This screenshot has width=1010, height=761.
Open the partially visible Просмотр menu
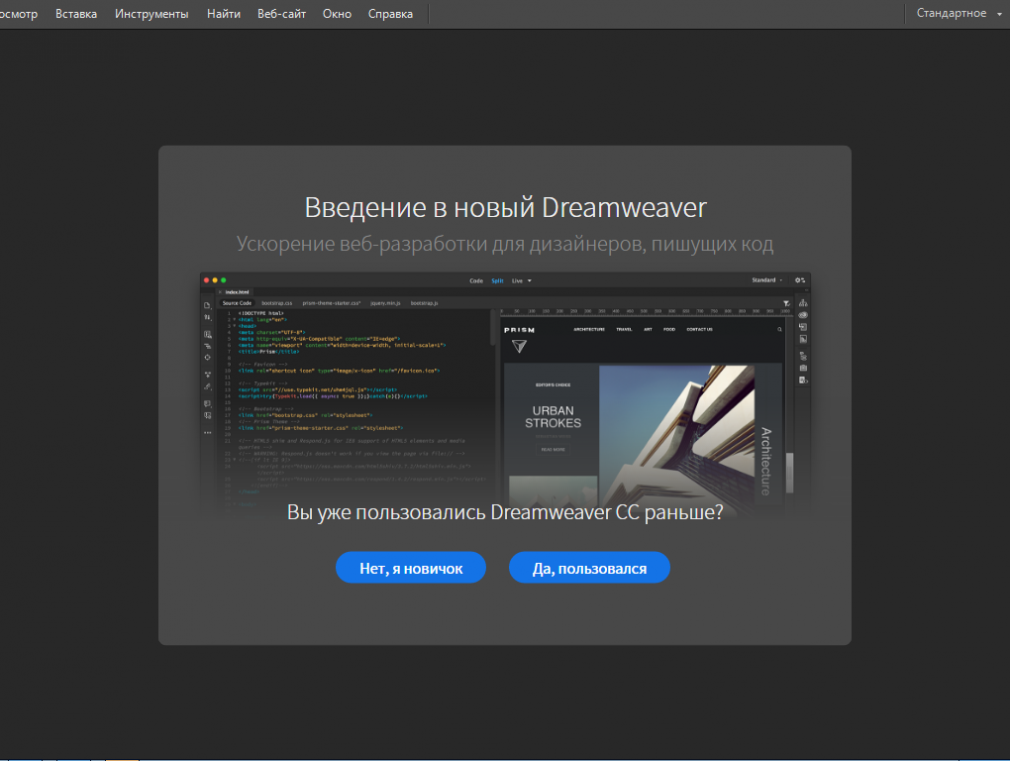click(19, 14)
